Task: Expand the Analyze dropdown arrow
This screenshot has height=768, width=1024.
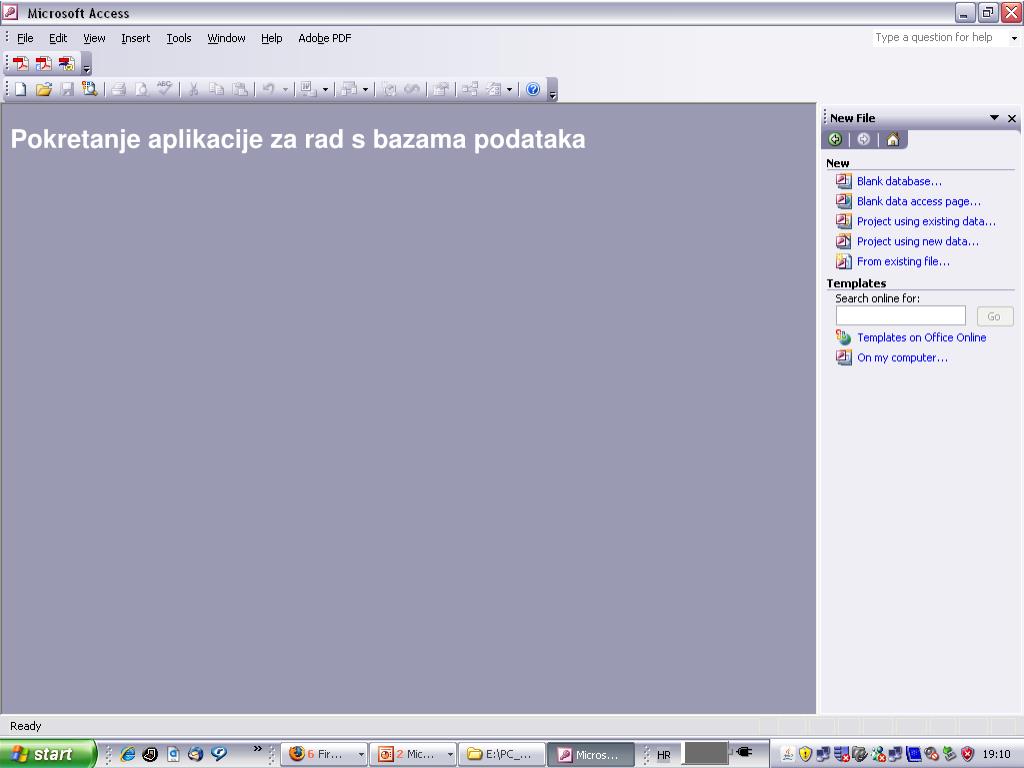Action: pyautogui.click(x=365, y=89)
